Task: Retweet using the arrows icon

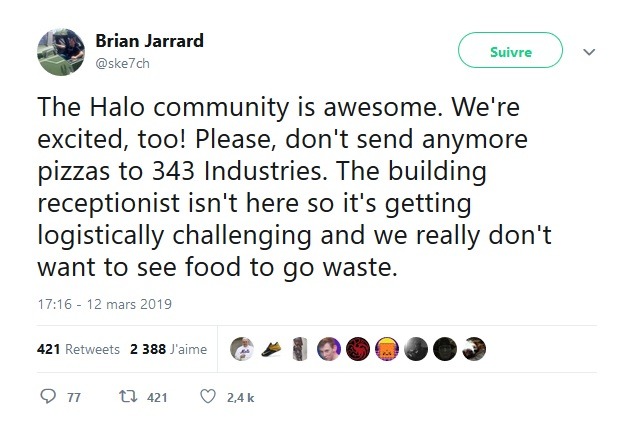Action: 129,396
